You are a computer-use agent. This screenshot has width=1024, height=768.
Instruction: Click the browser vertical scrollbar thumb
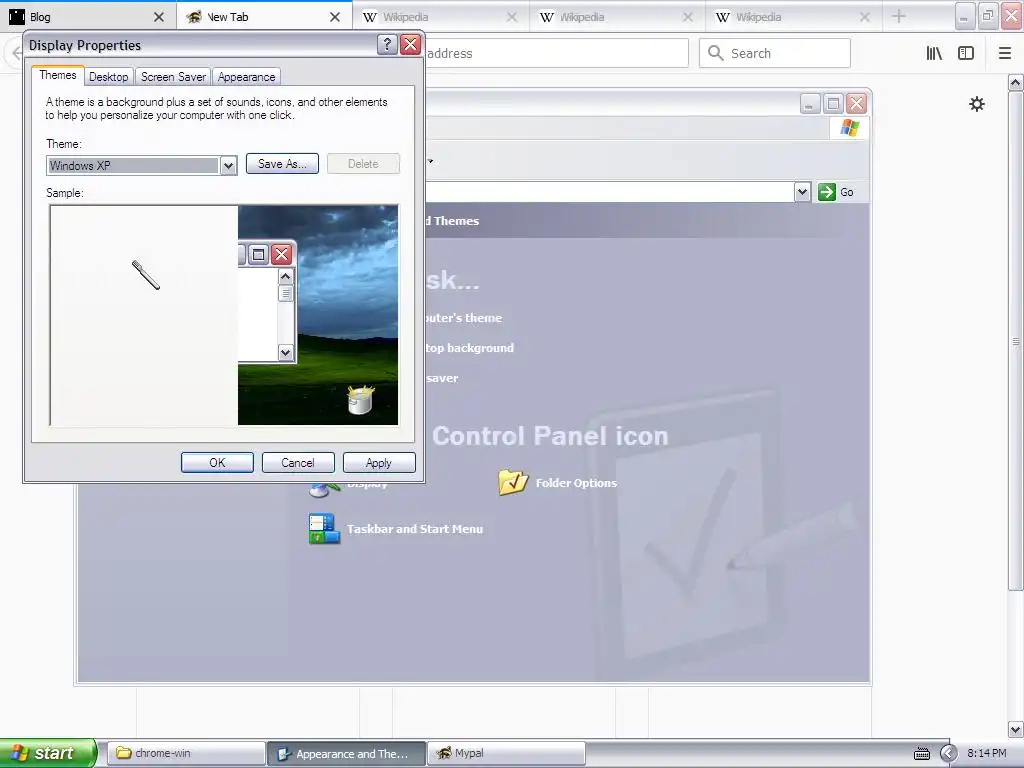tap(1015, 342)
